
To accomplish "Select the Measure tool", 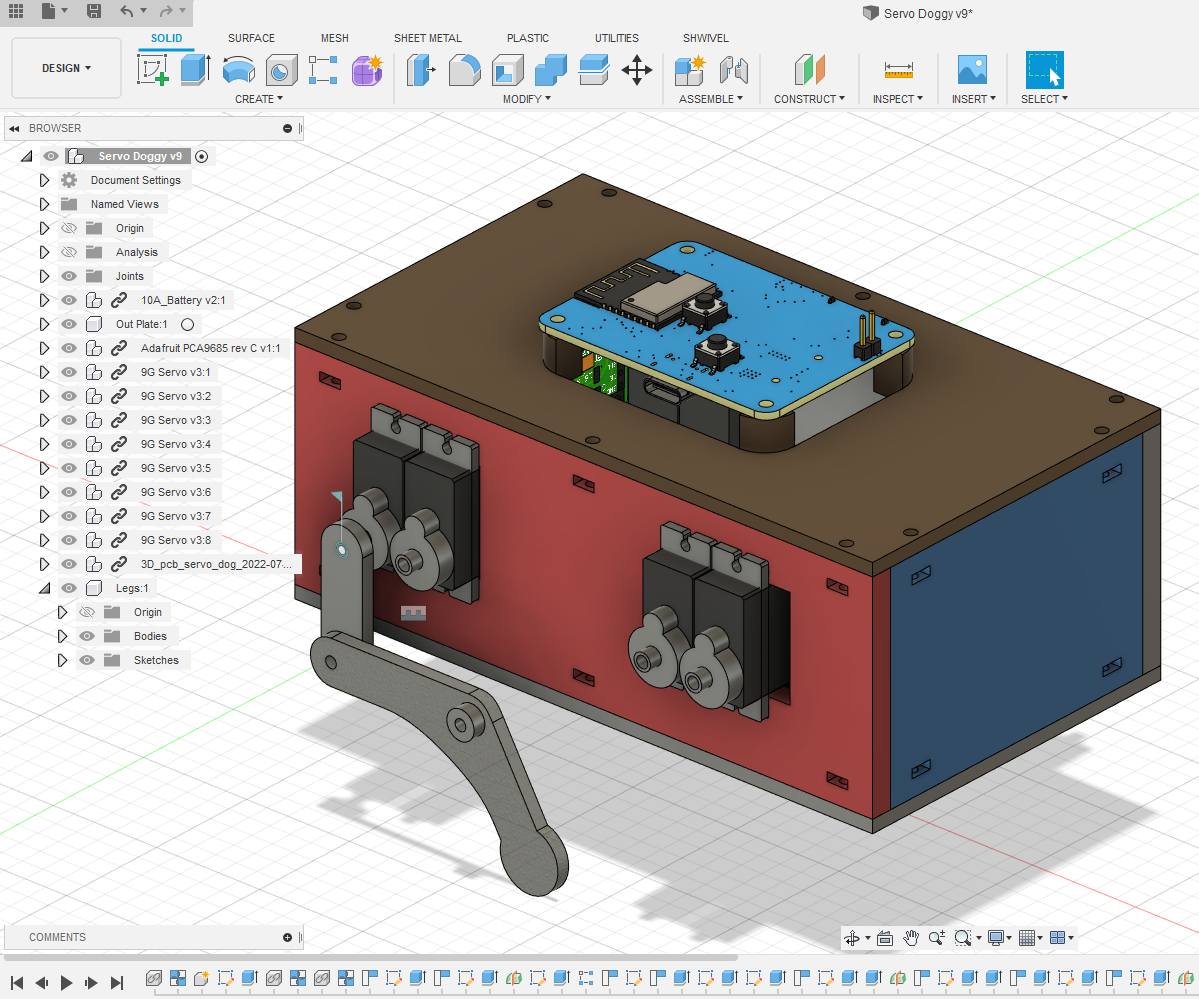I will pos(898,70).
